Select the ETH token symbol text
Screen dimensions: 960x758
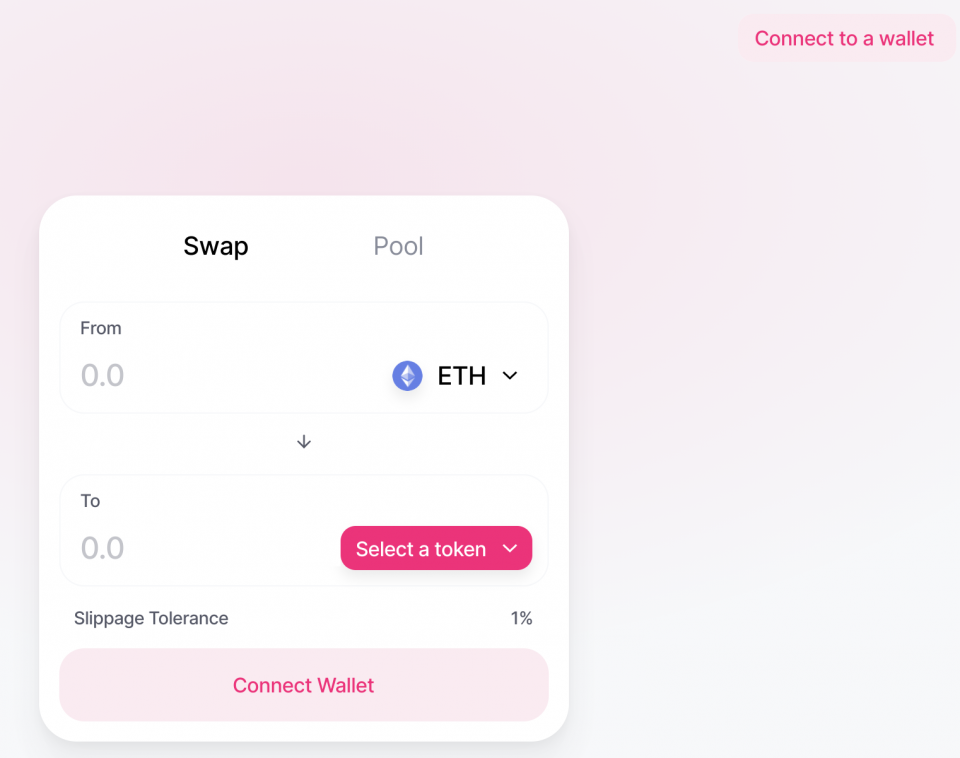point(462,376)
